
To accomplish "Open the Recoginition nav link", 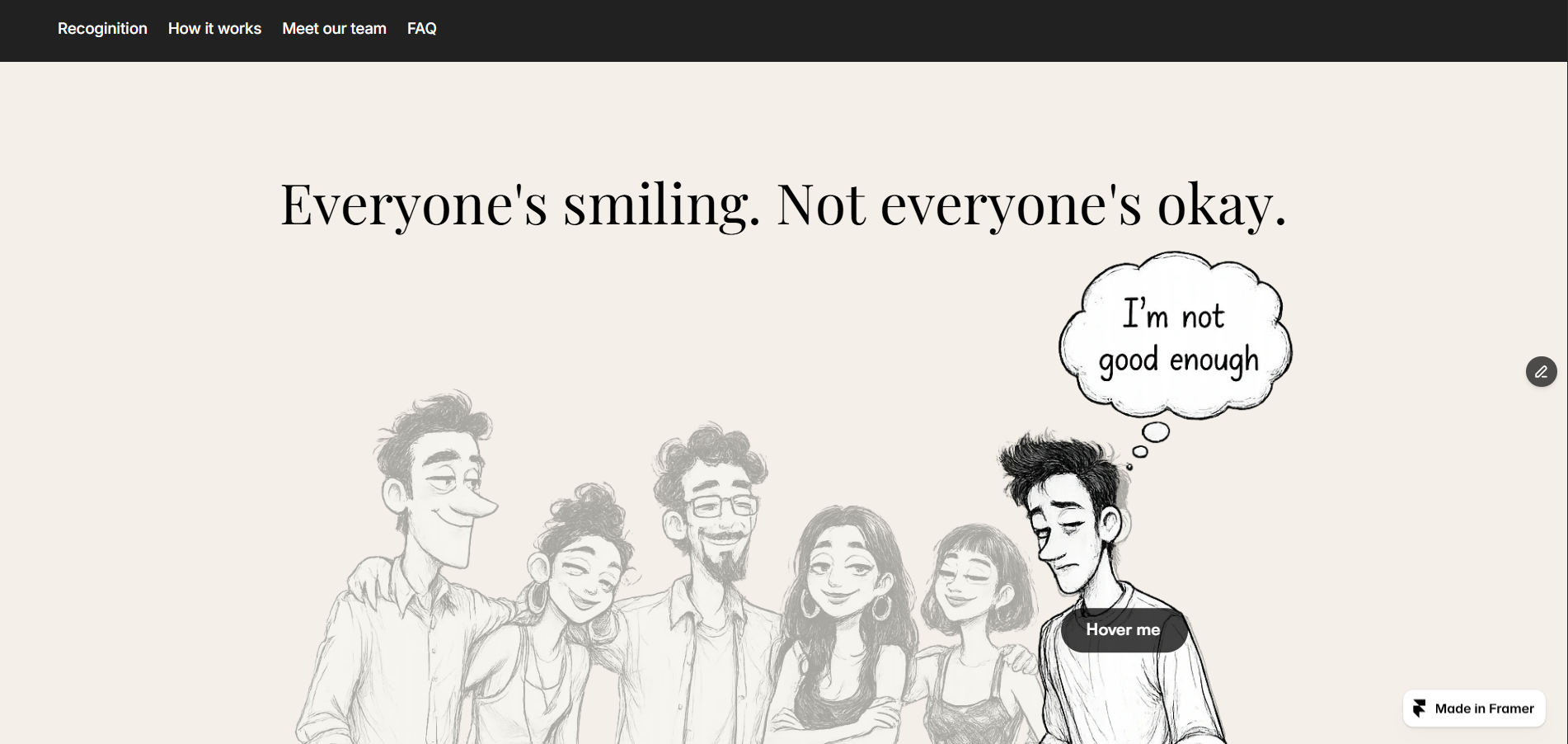I will pyautogui.click(x=102, y=29).
